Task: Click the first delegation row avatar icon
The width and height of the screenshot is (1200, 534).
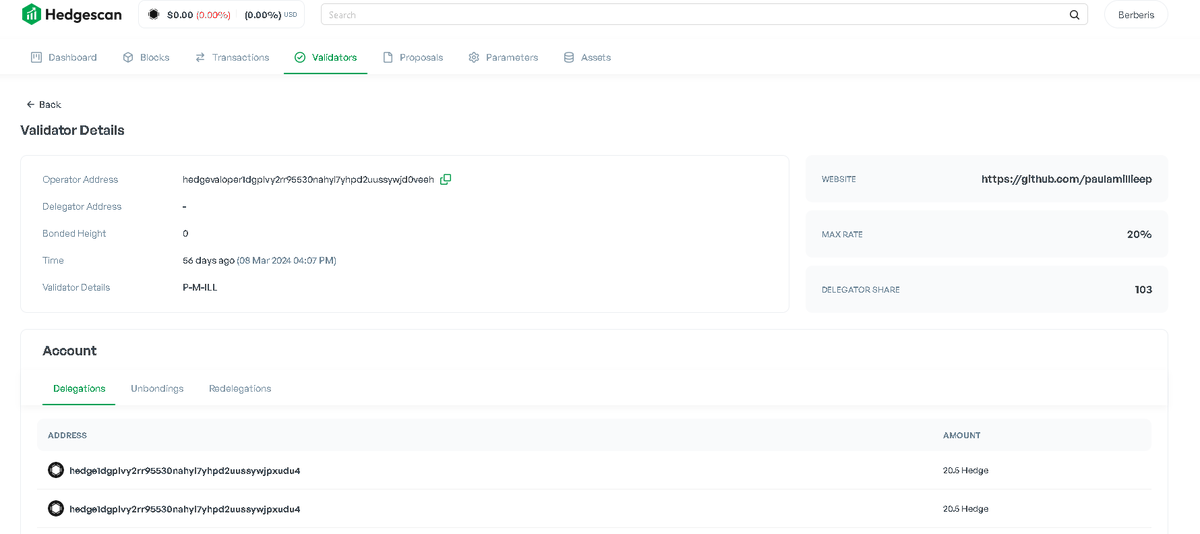Action: (x=56, y=470)
